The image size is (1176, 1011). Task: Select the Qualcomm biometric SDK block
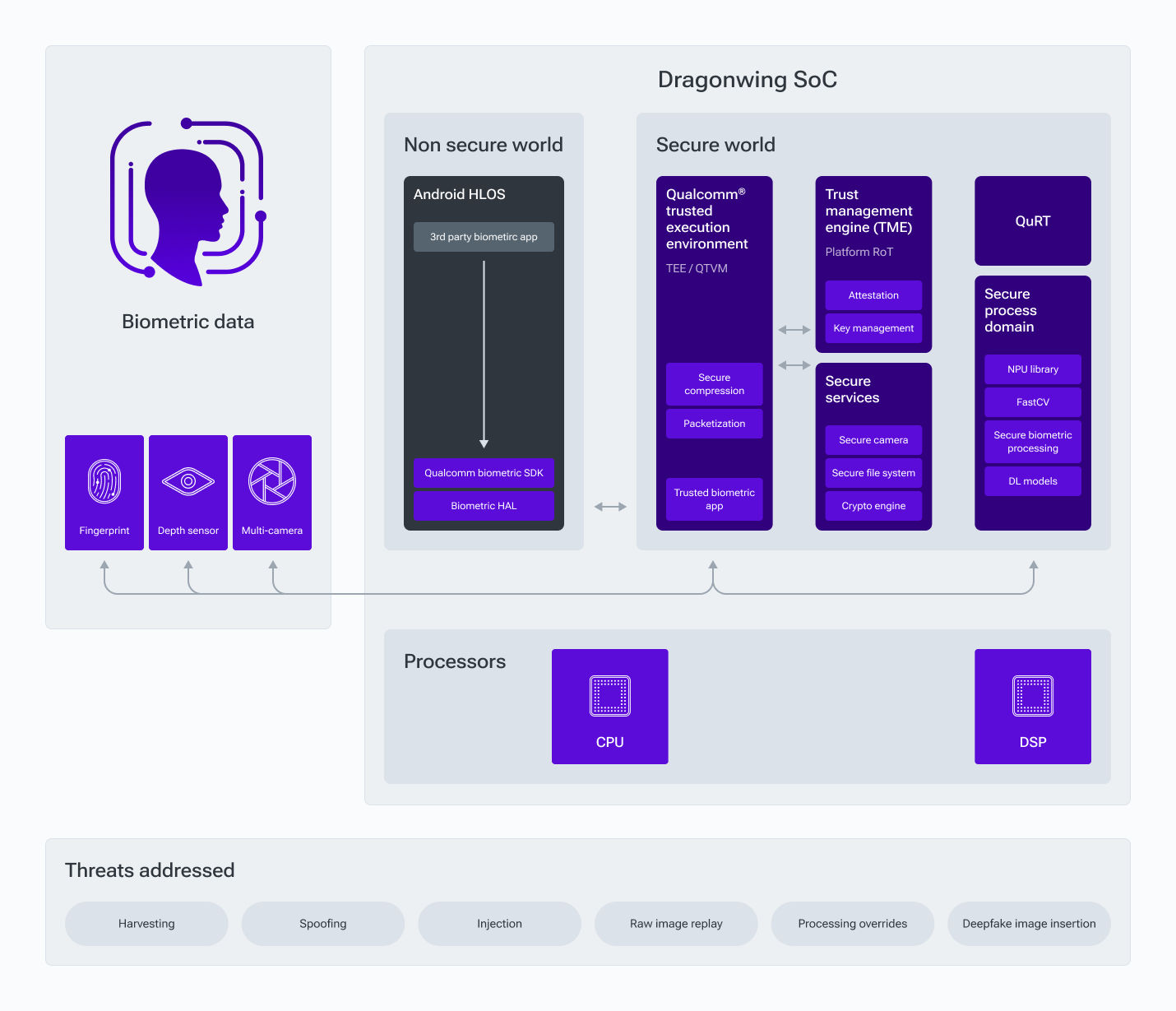click(484, 473)
